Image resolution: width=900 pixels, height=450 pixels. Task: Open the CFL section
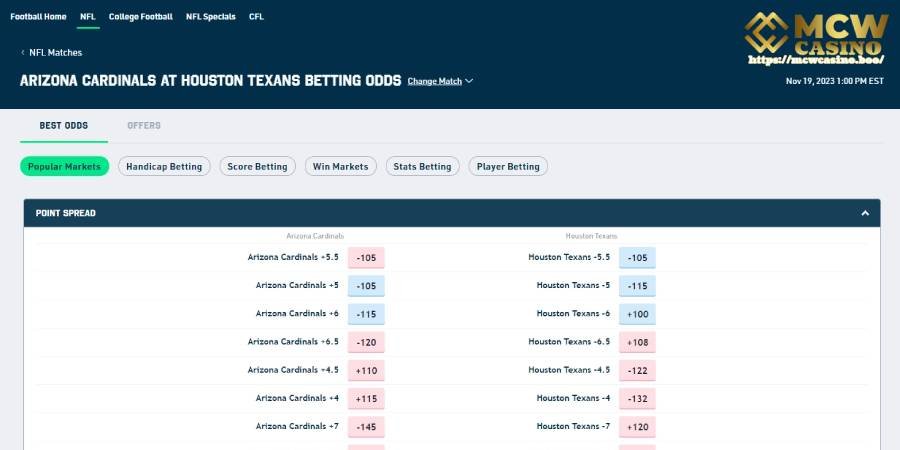coord(257,17)
